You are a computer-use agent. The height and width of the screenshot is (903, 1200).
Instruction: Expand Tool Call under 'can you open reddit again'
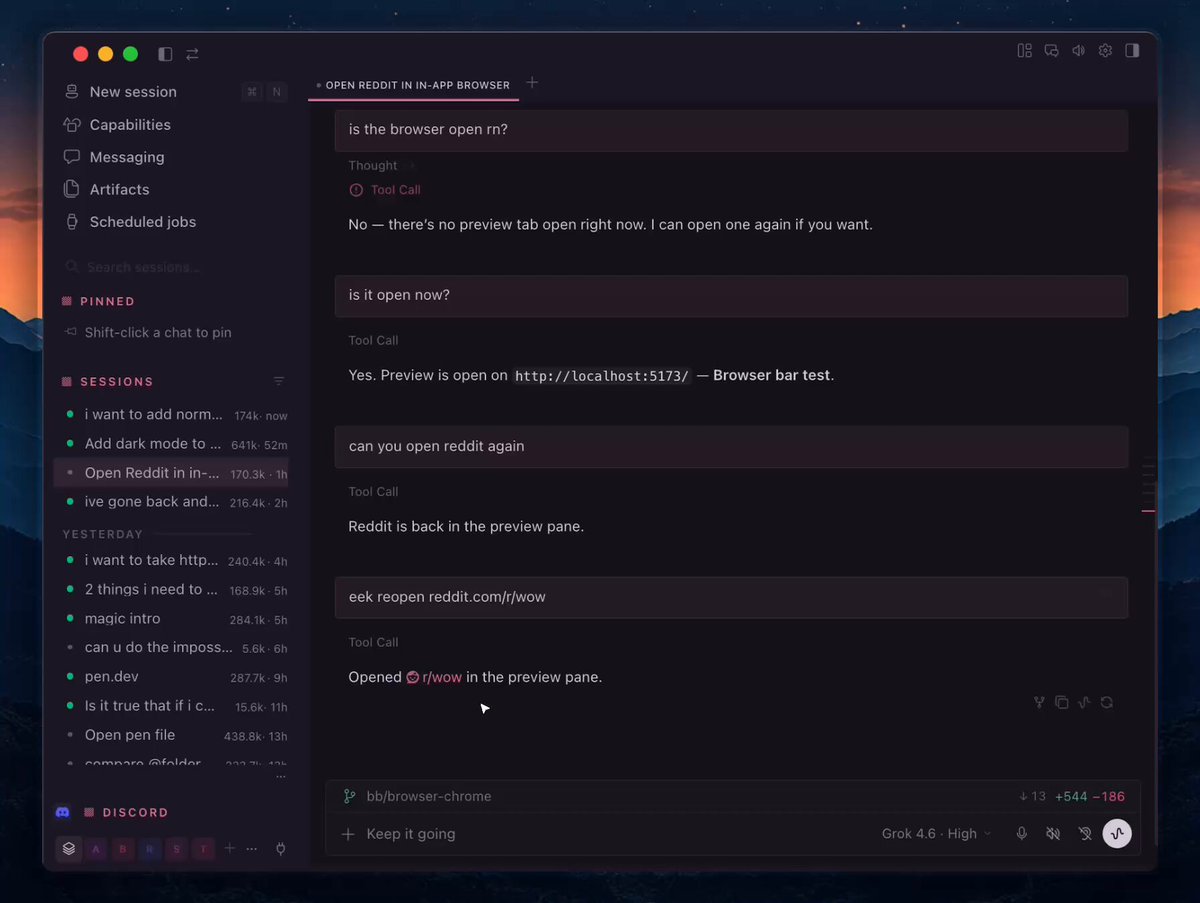(x=373, y=492)
